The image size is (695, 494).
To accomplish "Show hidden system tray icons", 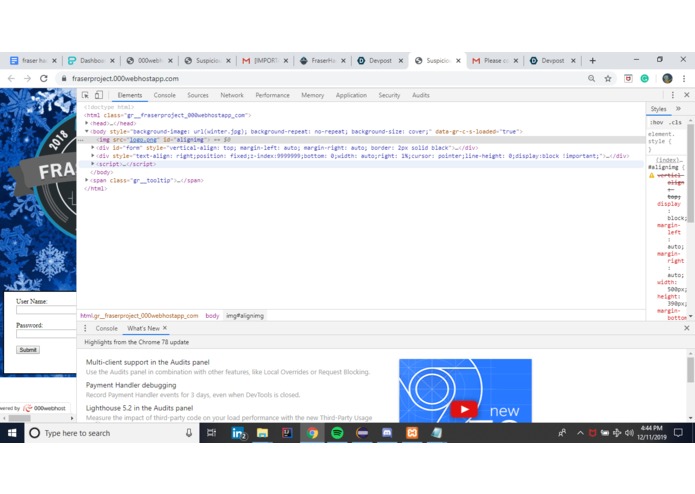I will pos(580,433).
